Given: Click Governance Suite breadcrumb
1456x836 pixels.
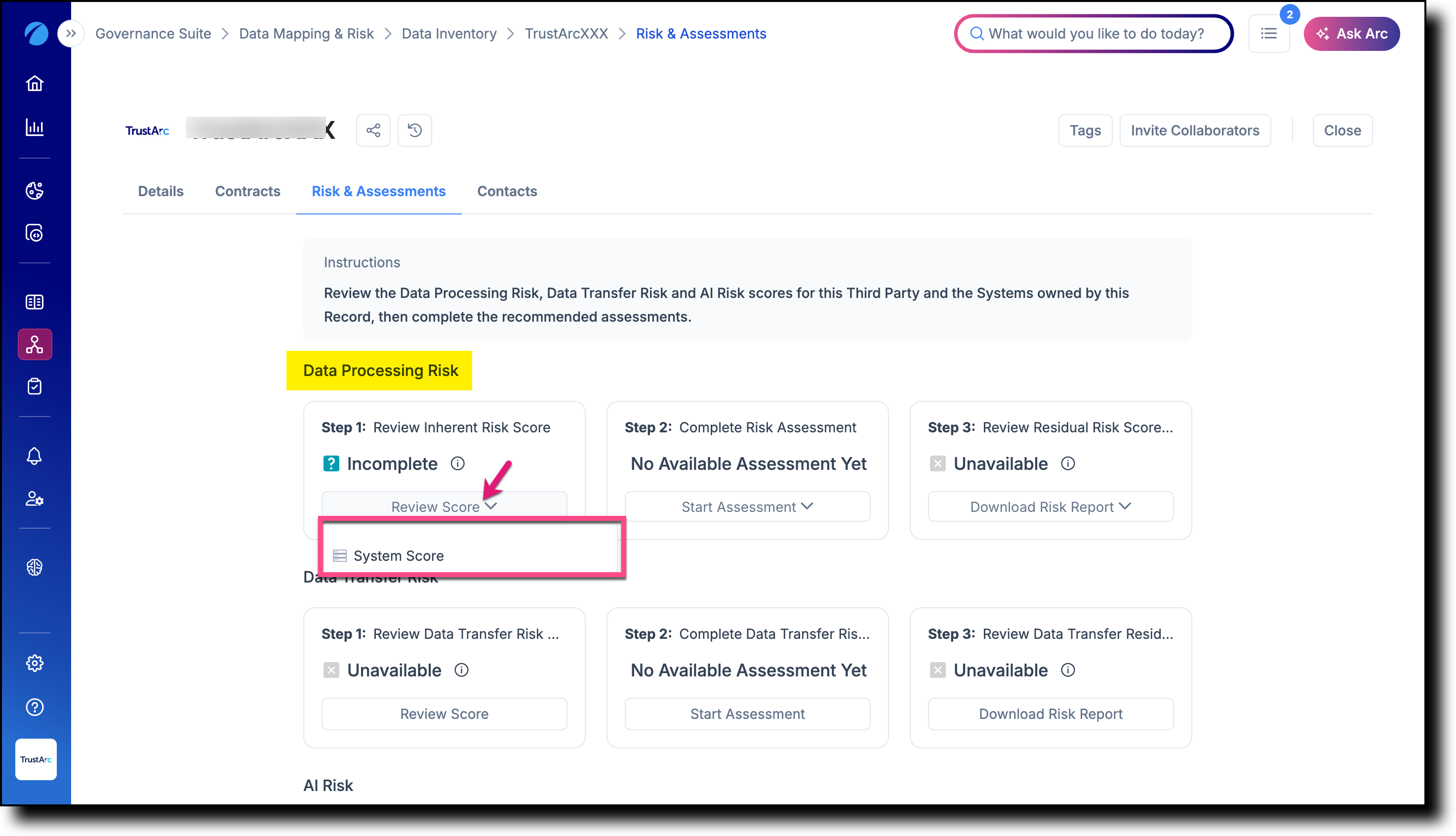Looking at the screenshot, I should click(x=153, y=33).
